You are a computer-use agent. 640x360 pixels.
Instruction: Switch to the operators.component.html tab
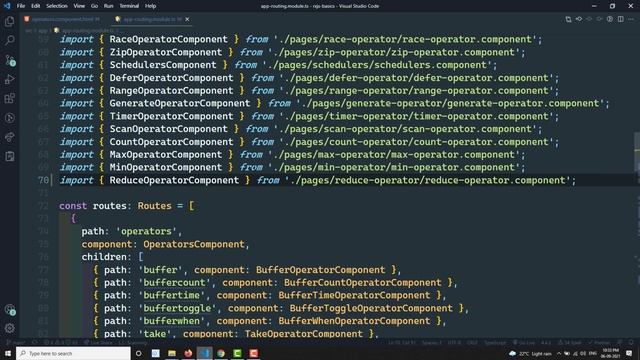(x=62, y=19)
